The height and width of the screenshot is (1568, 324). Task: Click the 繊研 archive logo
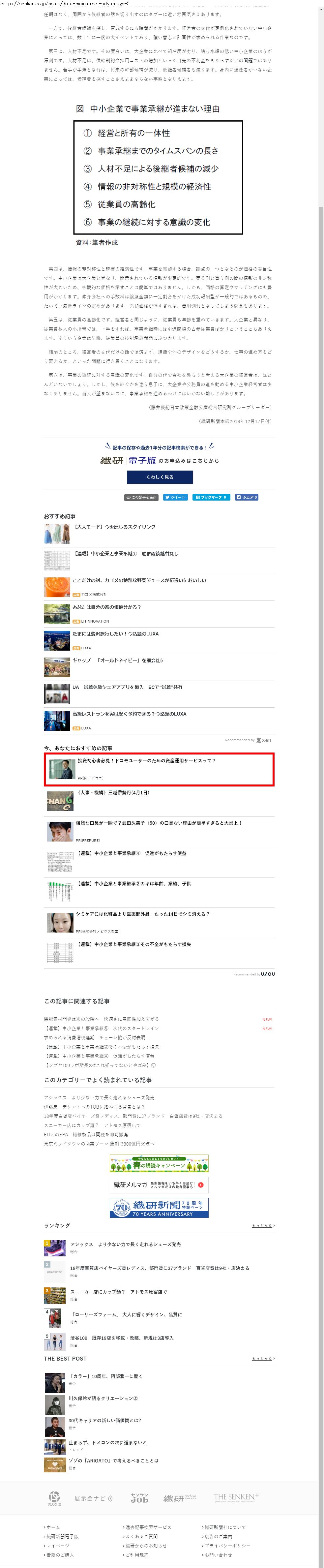coord(180,1498)
